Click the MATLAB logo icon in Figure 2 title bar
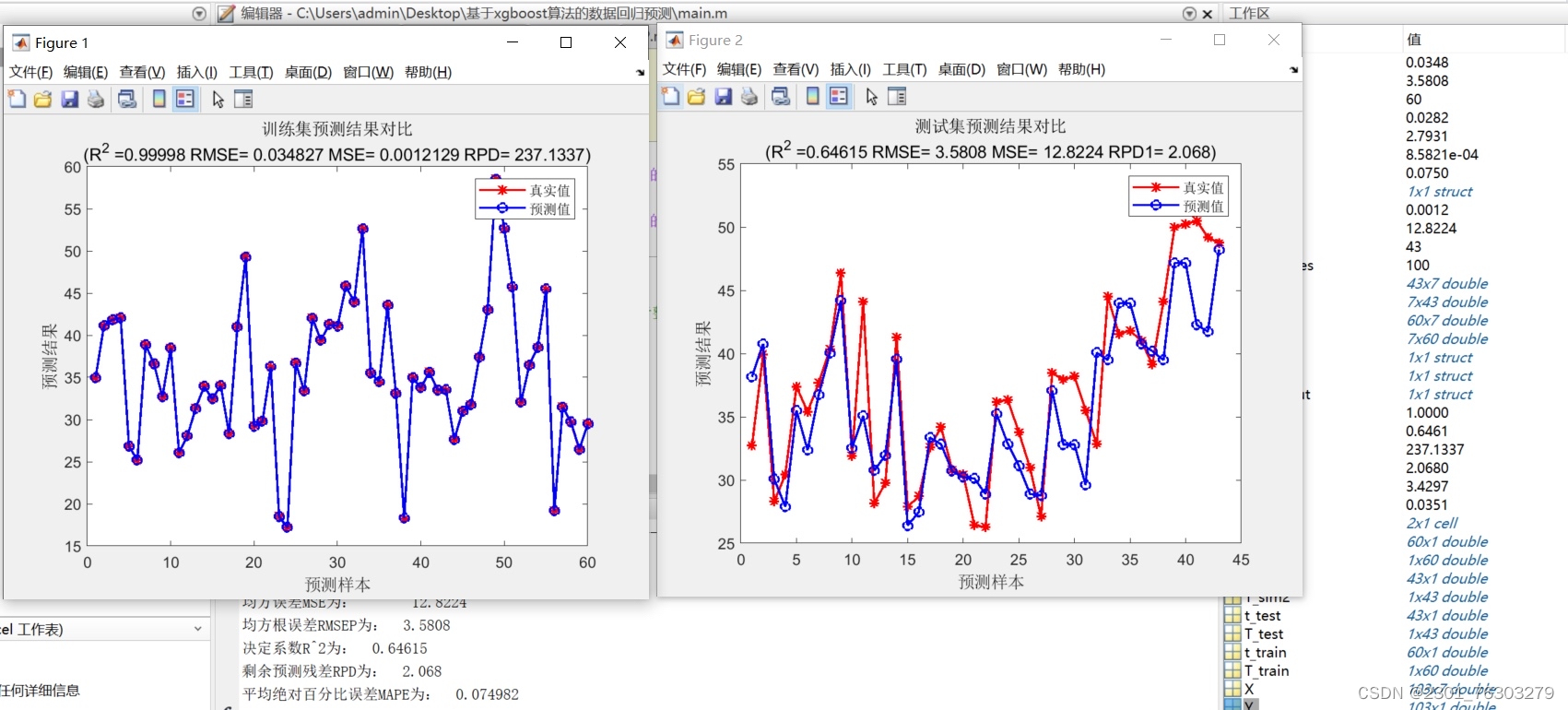 click(675, 40)
